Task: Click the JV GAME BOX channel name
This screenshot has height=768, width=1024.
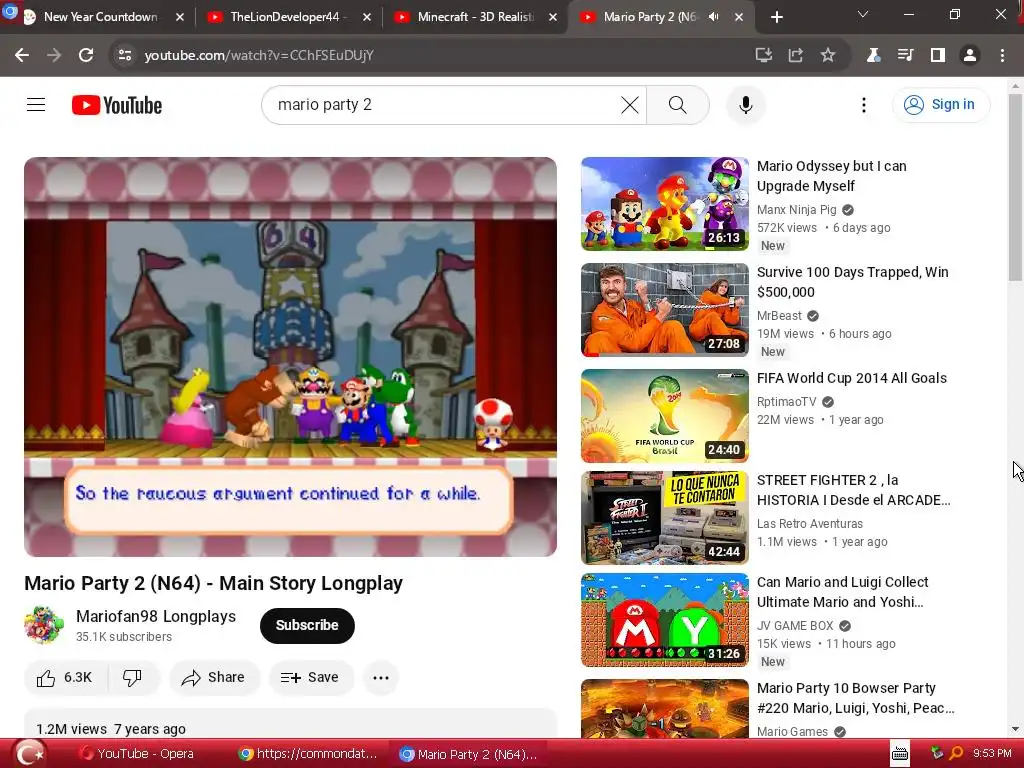Action: pos(795,625)
